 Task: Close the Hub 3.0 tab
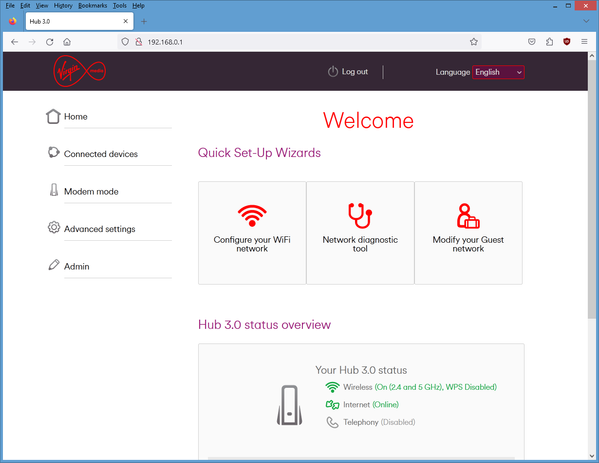click(125, 21)
